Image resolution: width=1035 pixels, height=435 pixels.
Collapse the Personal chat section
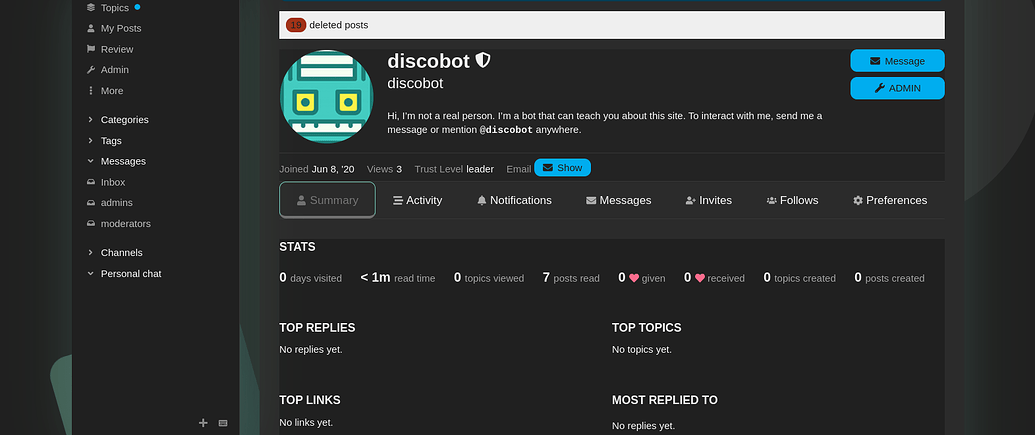(130, 274)
